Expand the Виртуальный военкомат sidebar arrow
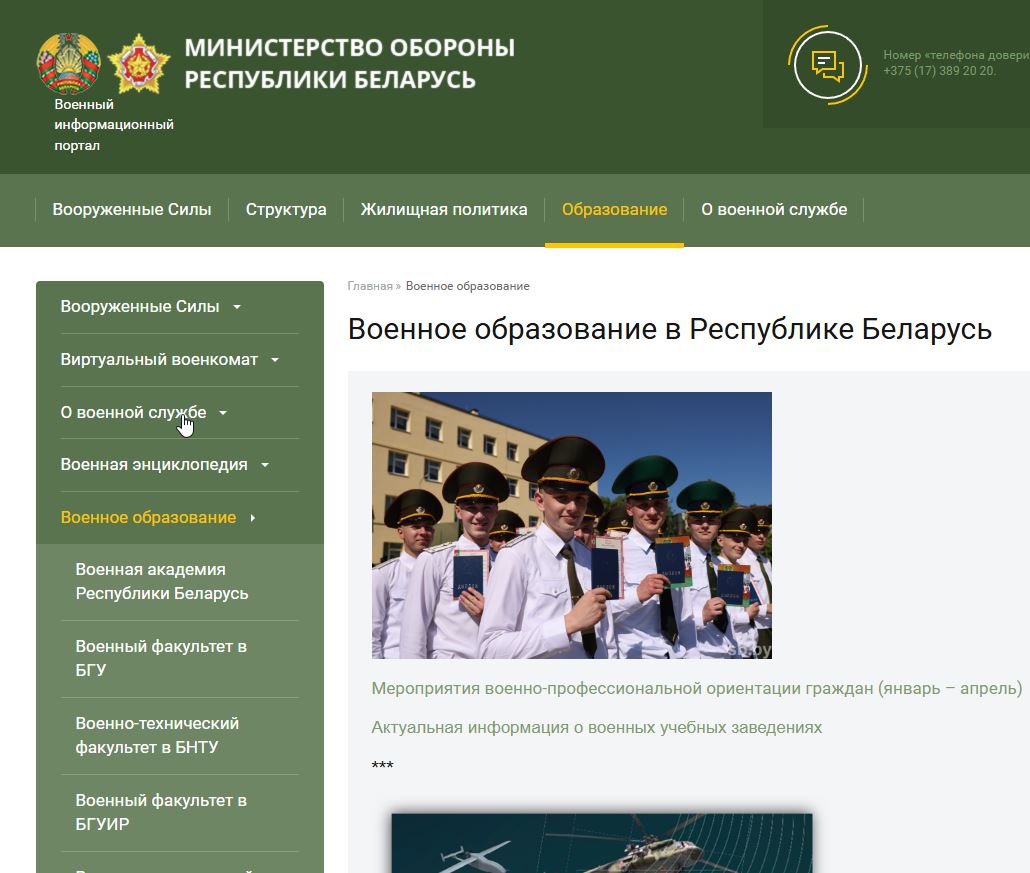Viewport: 1030px width, 873px height. pos(275,361)
